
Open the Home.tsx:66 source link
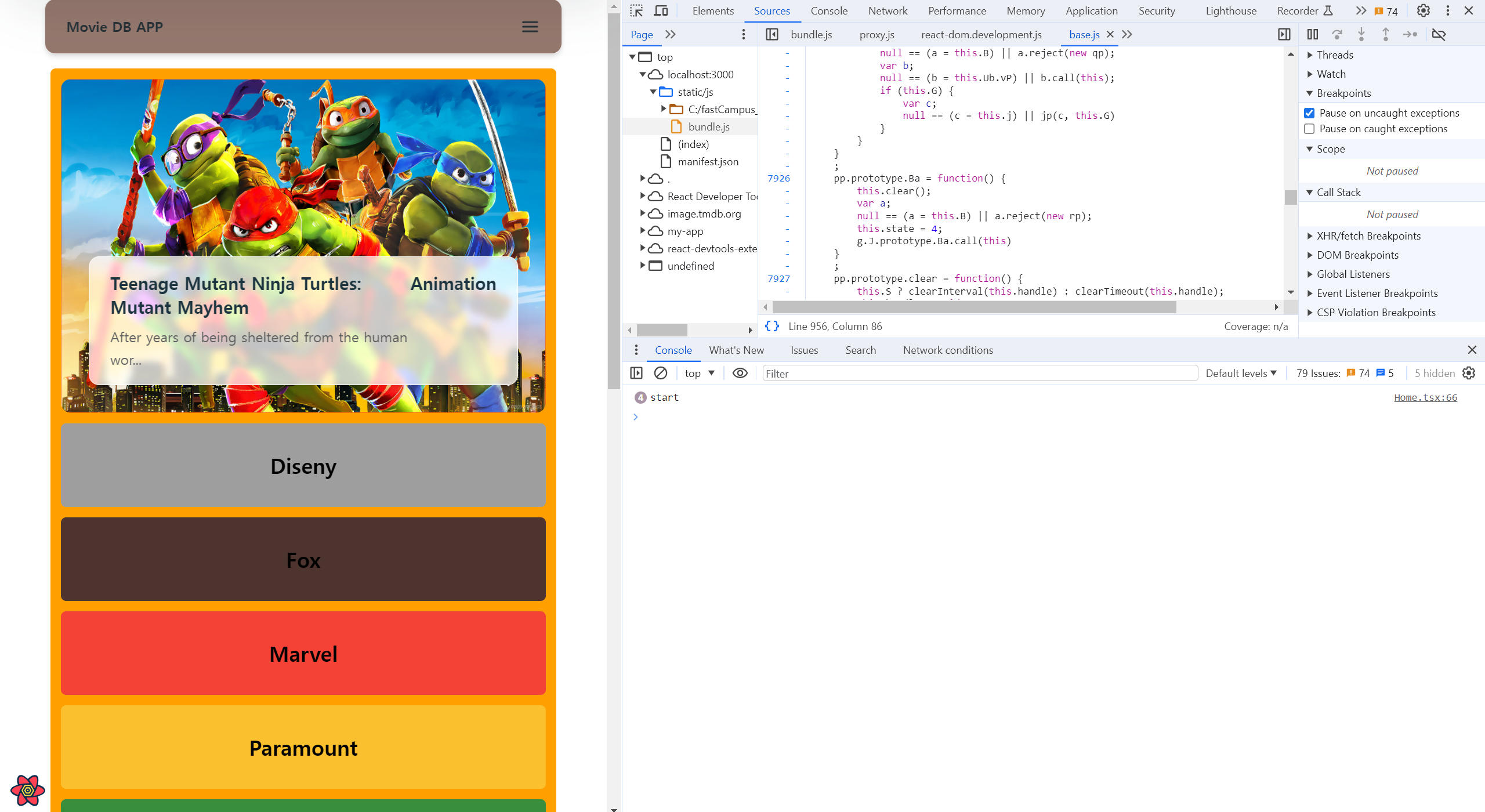(x=1425, y=397)
